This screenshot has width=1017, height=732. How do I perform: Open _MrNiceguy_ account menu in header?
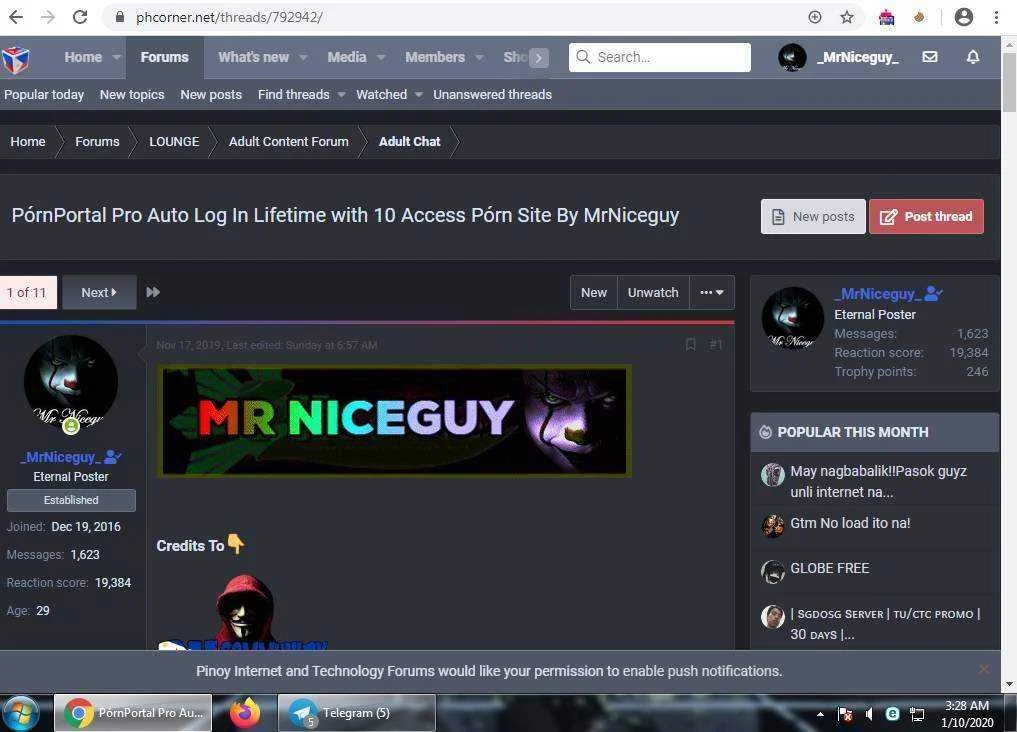(x=839, y=57)
